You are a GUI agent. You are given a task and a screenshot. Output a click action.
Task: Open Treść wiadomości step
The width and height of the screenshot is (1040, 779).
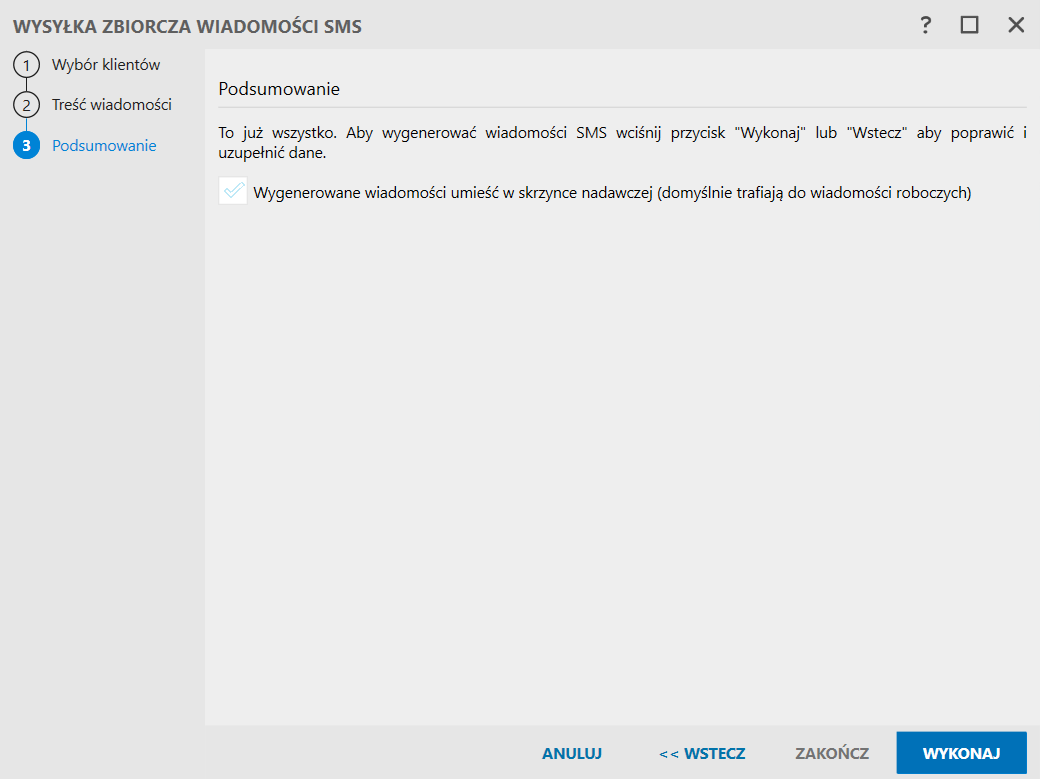(x=111, y=105)
